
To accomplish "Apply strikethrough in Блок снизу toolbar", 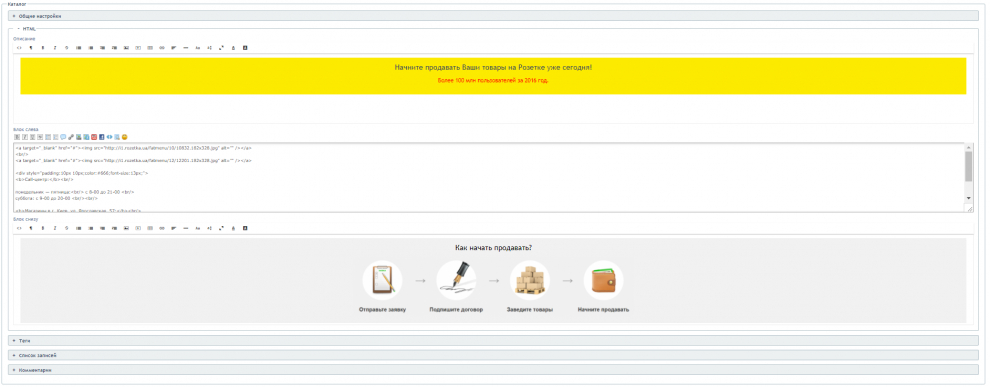I will [66, 227].
